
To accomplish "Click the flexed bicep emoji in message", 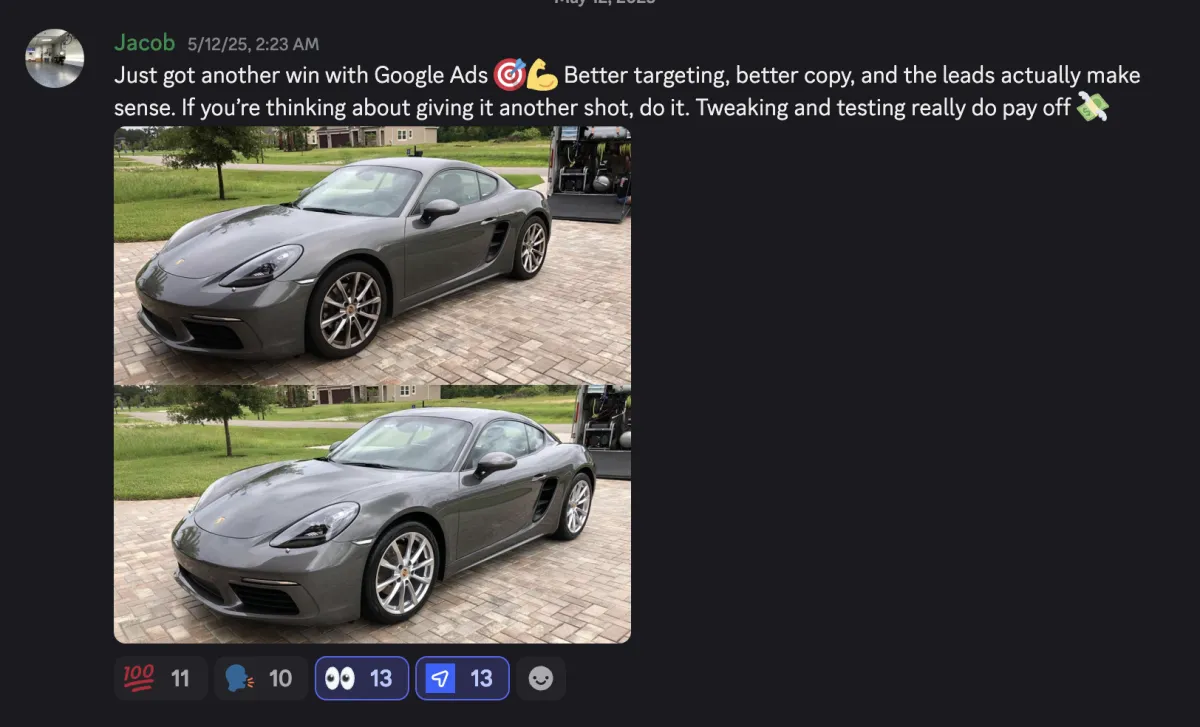I will 542,75.
